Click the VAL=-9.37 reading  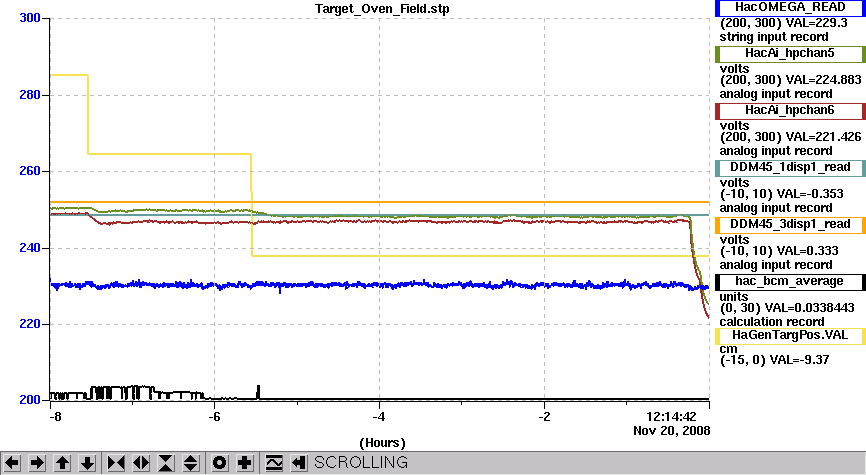point(802,360)
